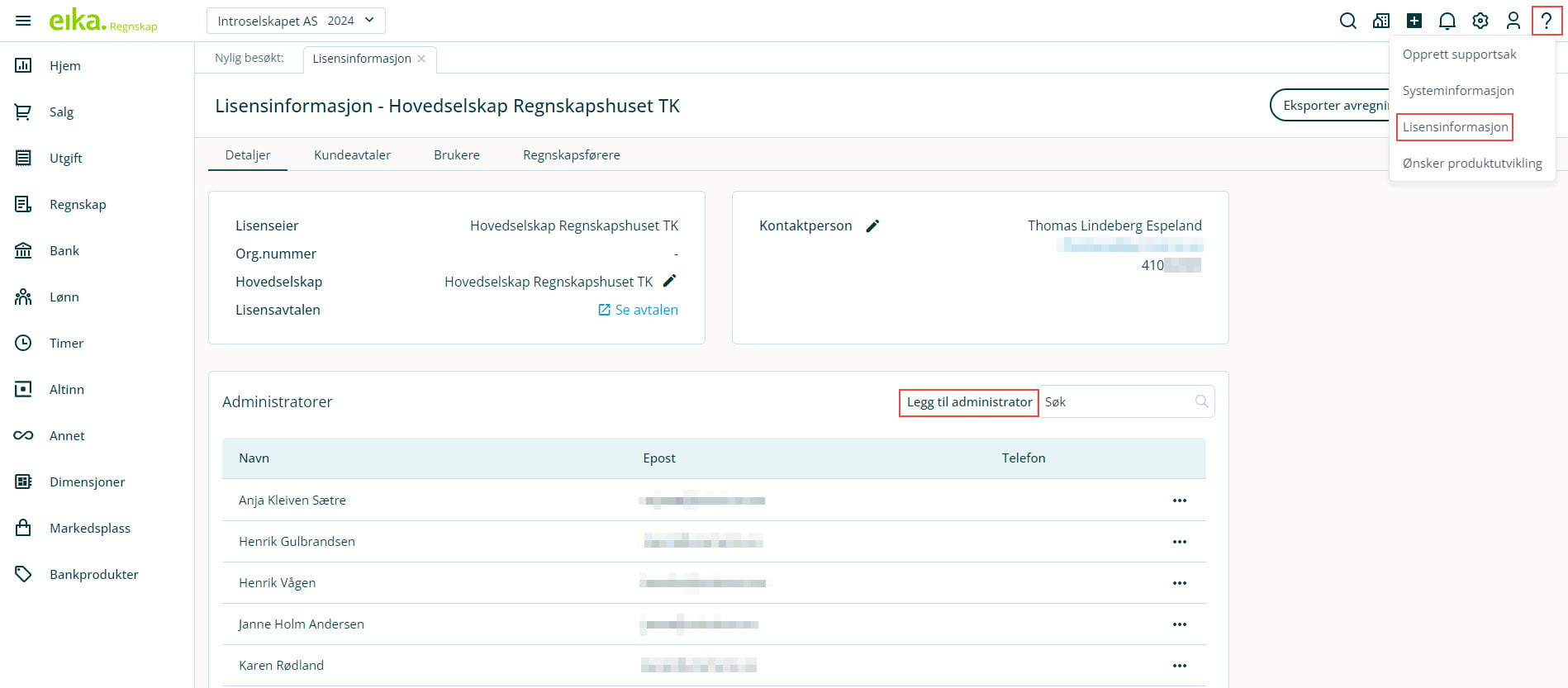Open the hamburger main menu
The width and height of the screenshot is (1568, 688).
[23, 21]
